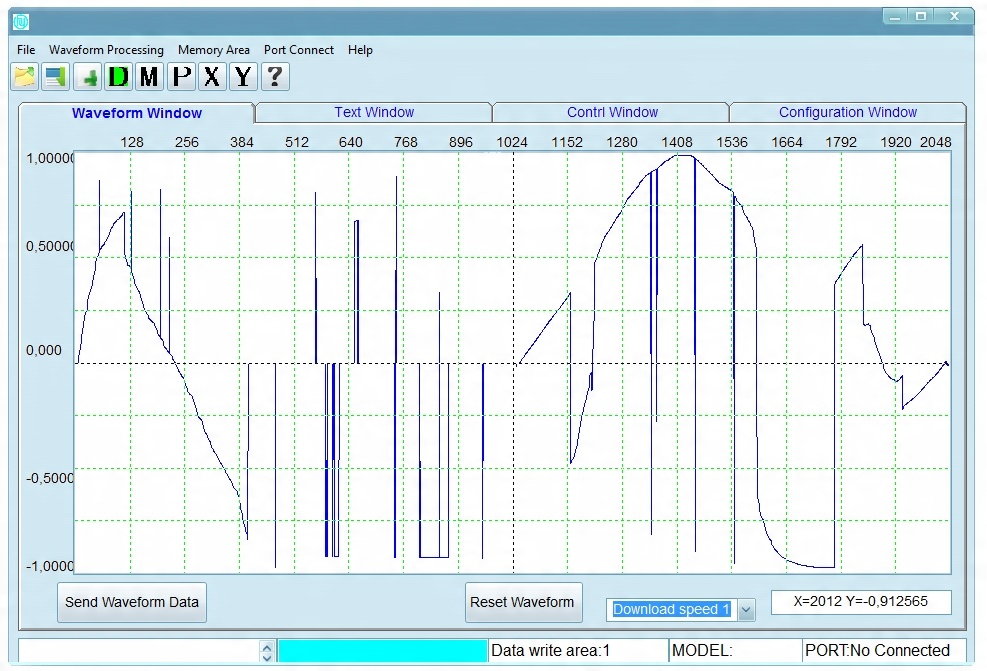
Task: Open the Memory Area menu
Action: click(x=214, y=50)
